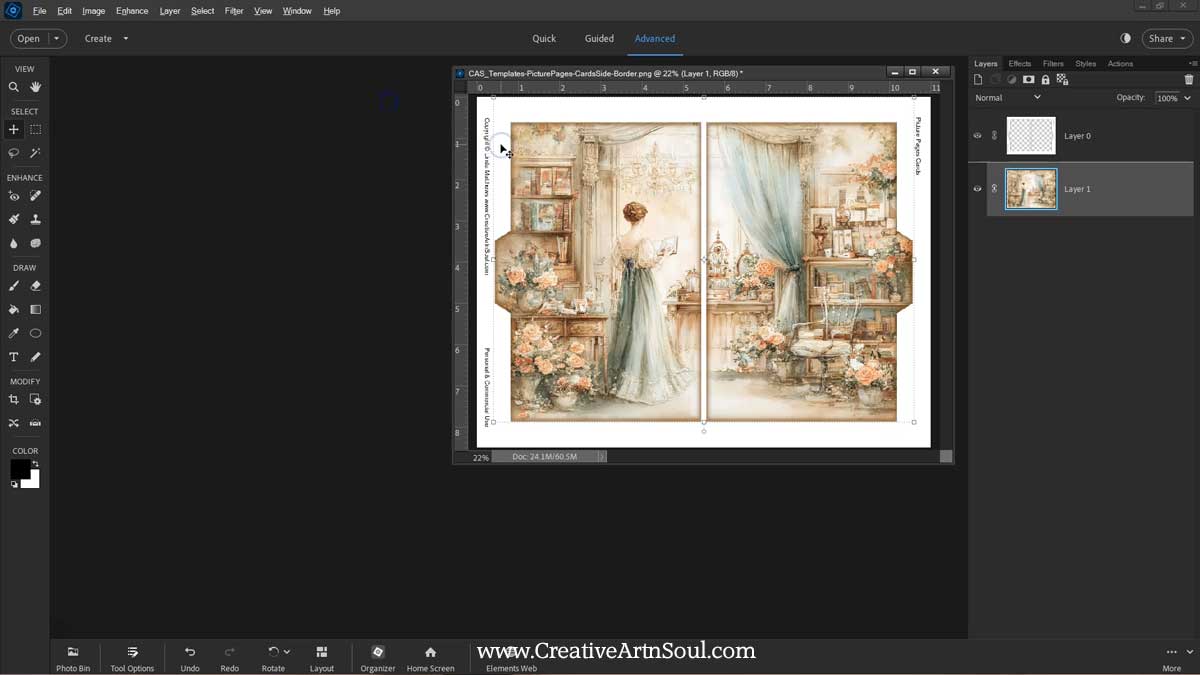The width and height of the screenshot is (1200, 675).
Task: Reset colors to default black and white
Action: (14, 484)
